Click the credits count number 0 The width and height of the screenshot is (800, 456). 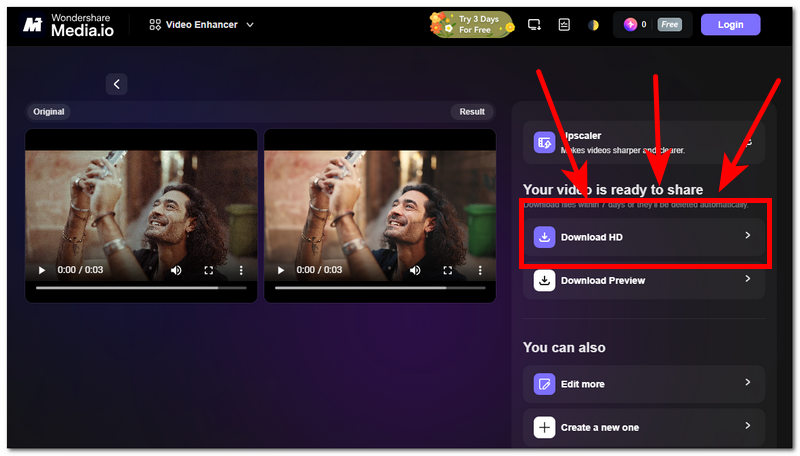point(644,24)
